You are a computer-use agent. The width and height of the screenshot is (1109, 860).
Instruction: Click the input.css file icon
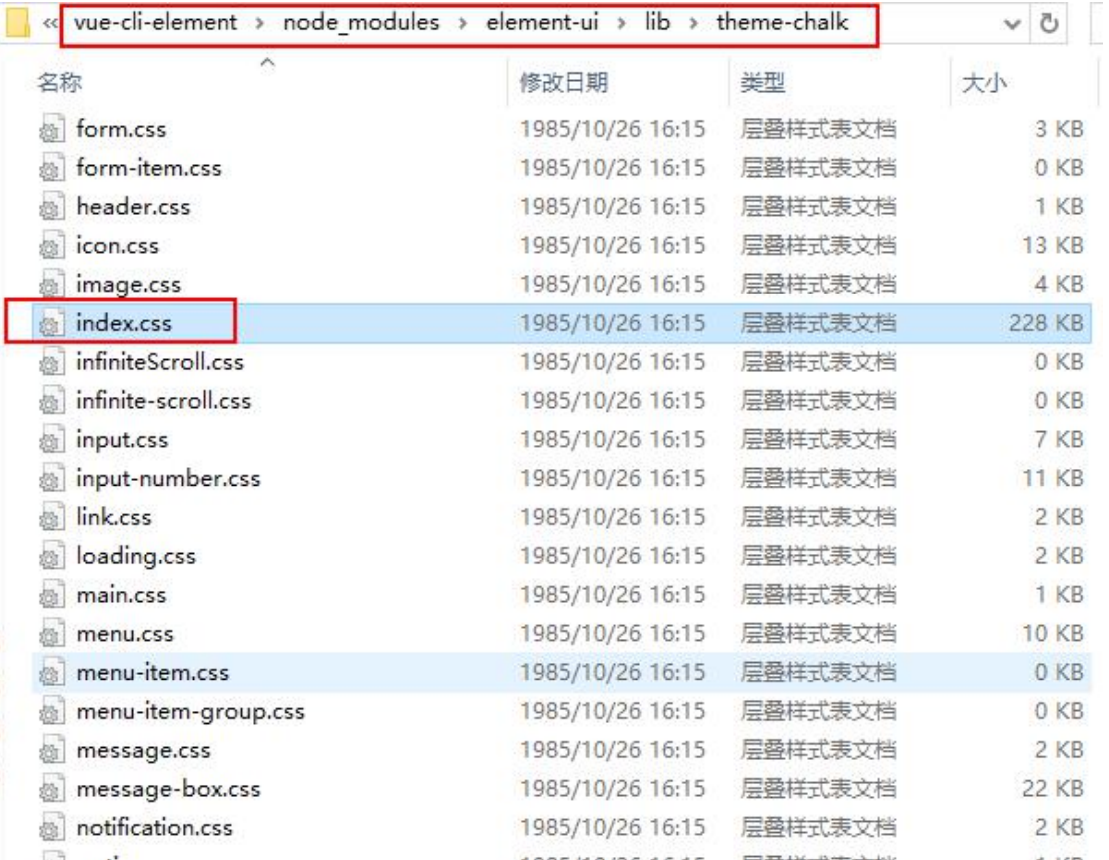pyautogui.click(x=52, y=440)
